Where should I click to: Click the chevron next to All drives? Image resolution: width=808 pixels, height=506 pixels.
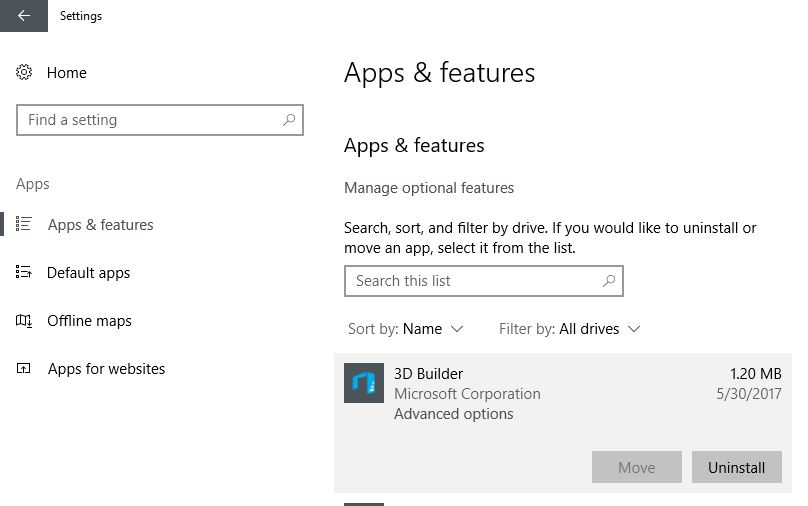coord(634,329)
